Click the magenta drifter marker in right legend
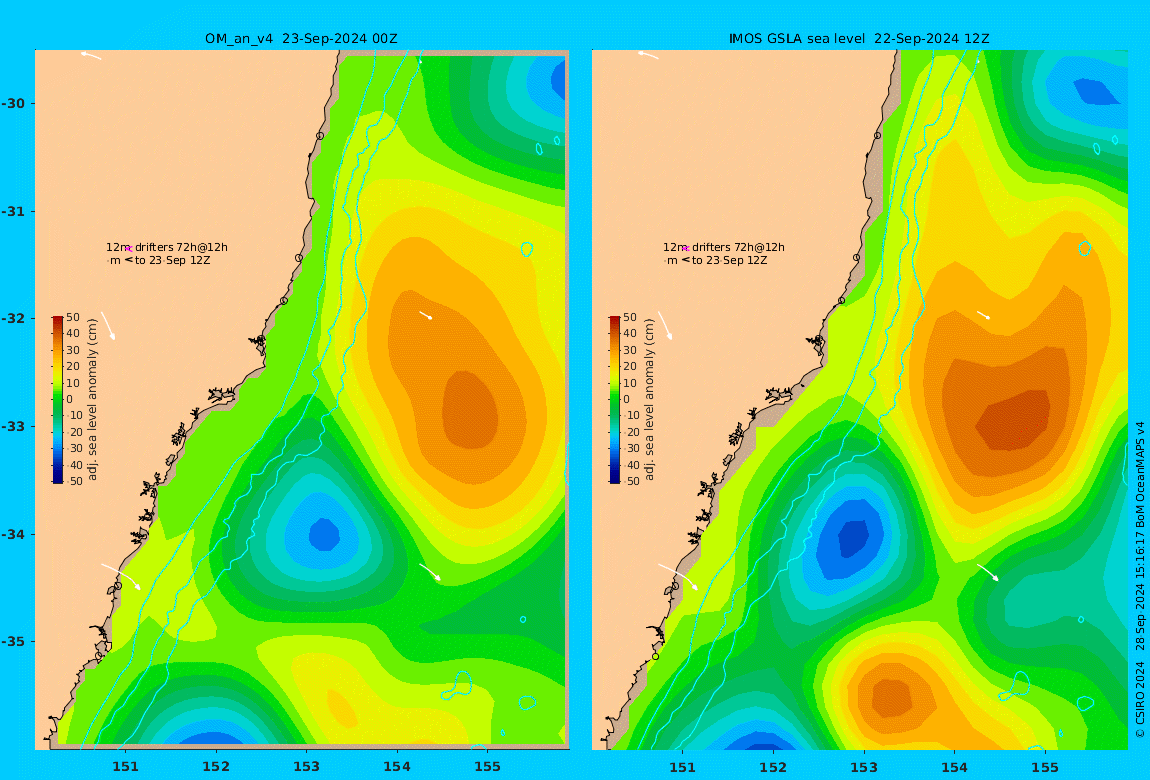This screenshot has height=780, width=1150. pos(686,249)
